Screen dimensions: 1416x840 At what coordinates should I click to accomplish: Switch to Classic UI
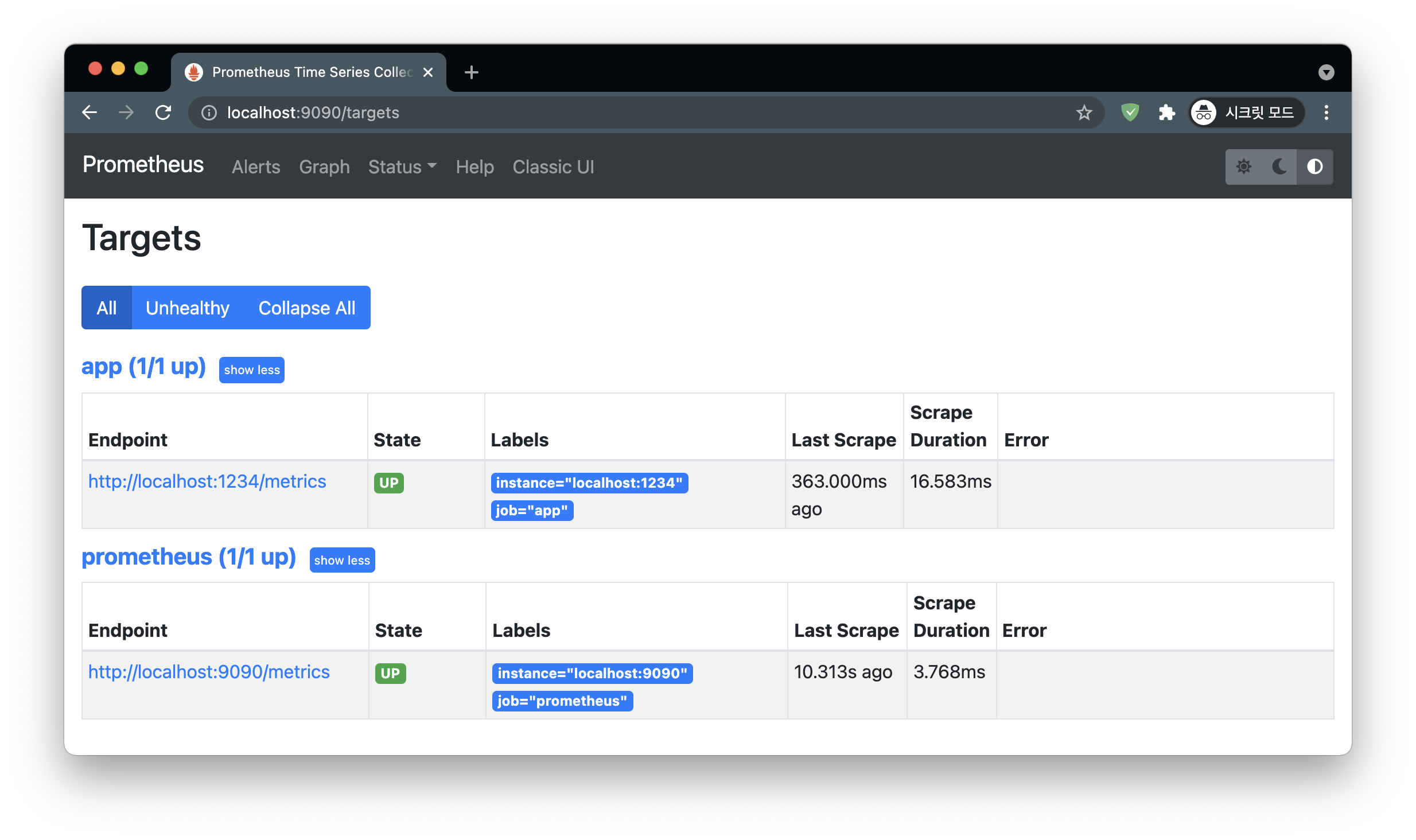coord(553,167)
